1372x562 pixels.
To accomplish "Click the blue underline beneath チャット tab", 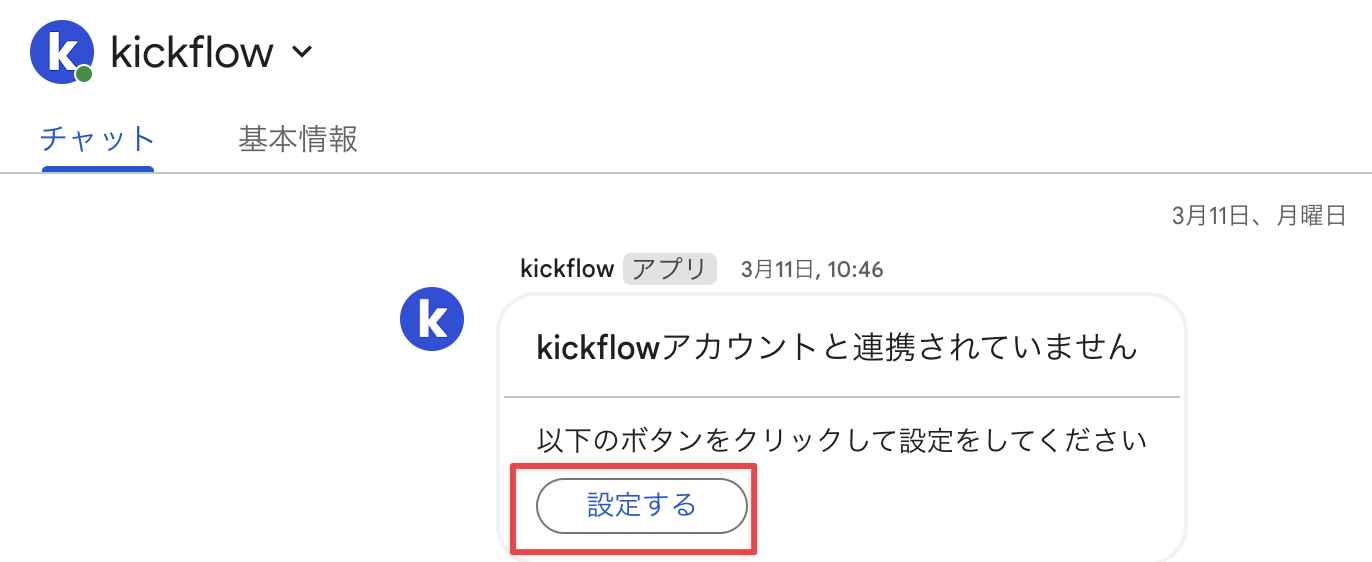I will coord(98,169).
